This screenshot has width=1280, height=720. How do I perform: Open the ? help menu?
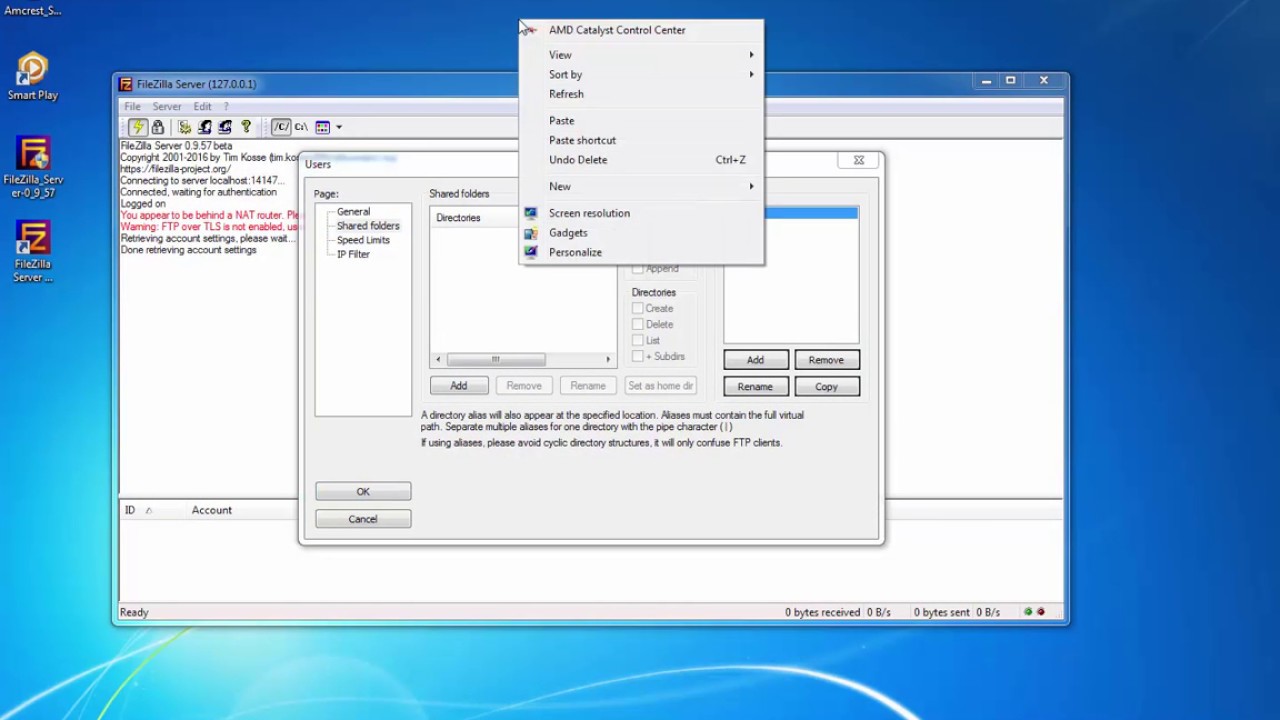(x=226, y=106)
